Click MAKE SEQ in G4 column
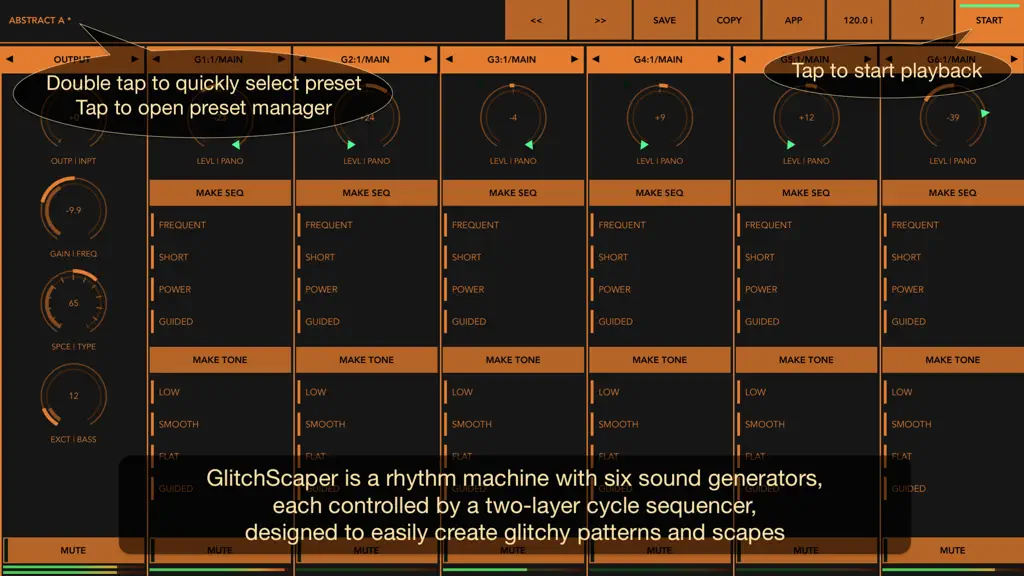Viewport: 1024px width, 576px height. [660, 193]
